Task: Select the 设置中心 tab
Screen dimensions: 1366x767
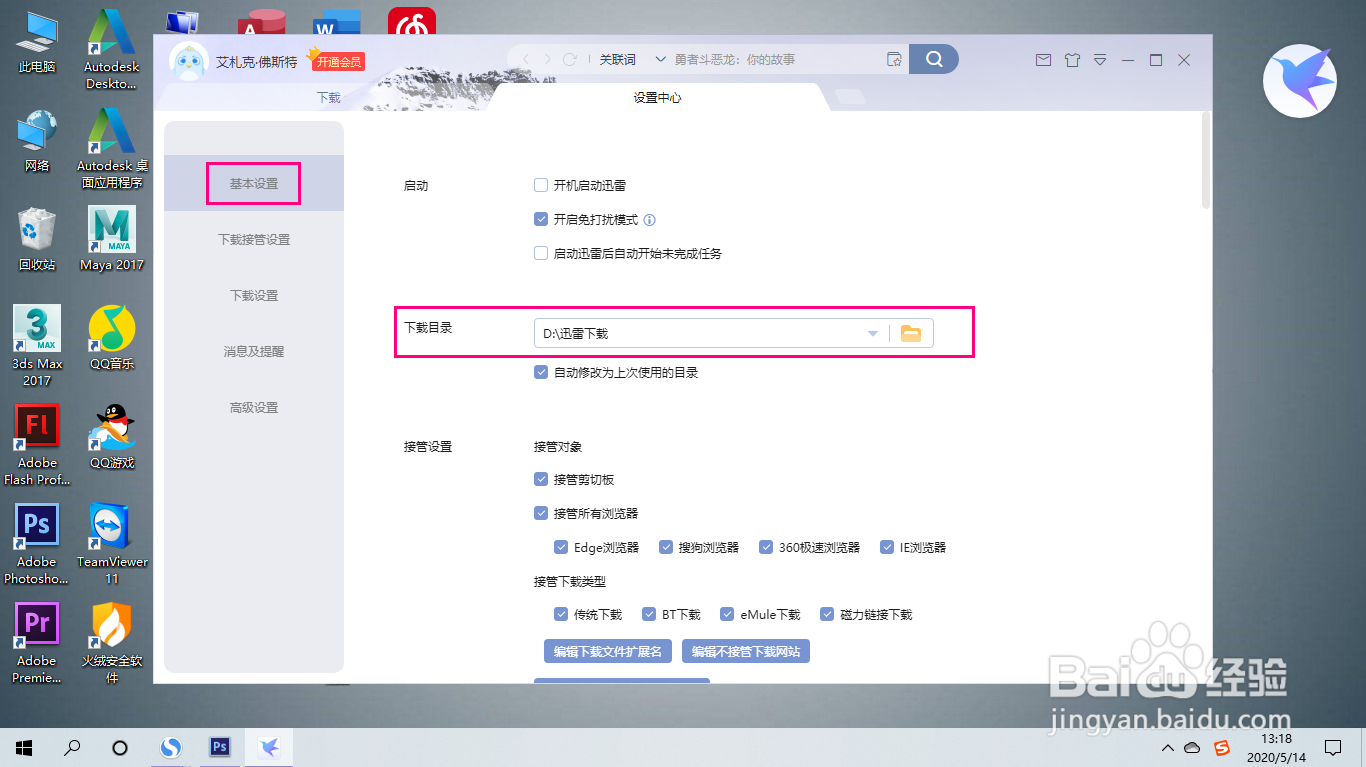Action: [x=658, y=98]
